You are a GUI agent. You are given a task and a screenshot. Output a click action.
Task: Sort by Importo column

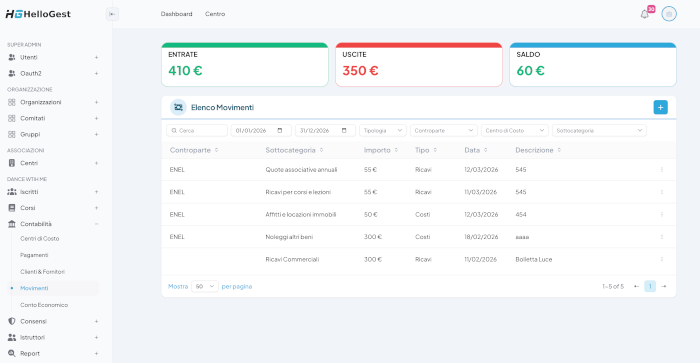click(396, 150)
